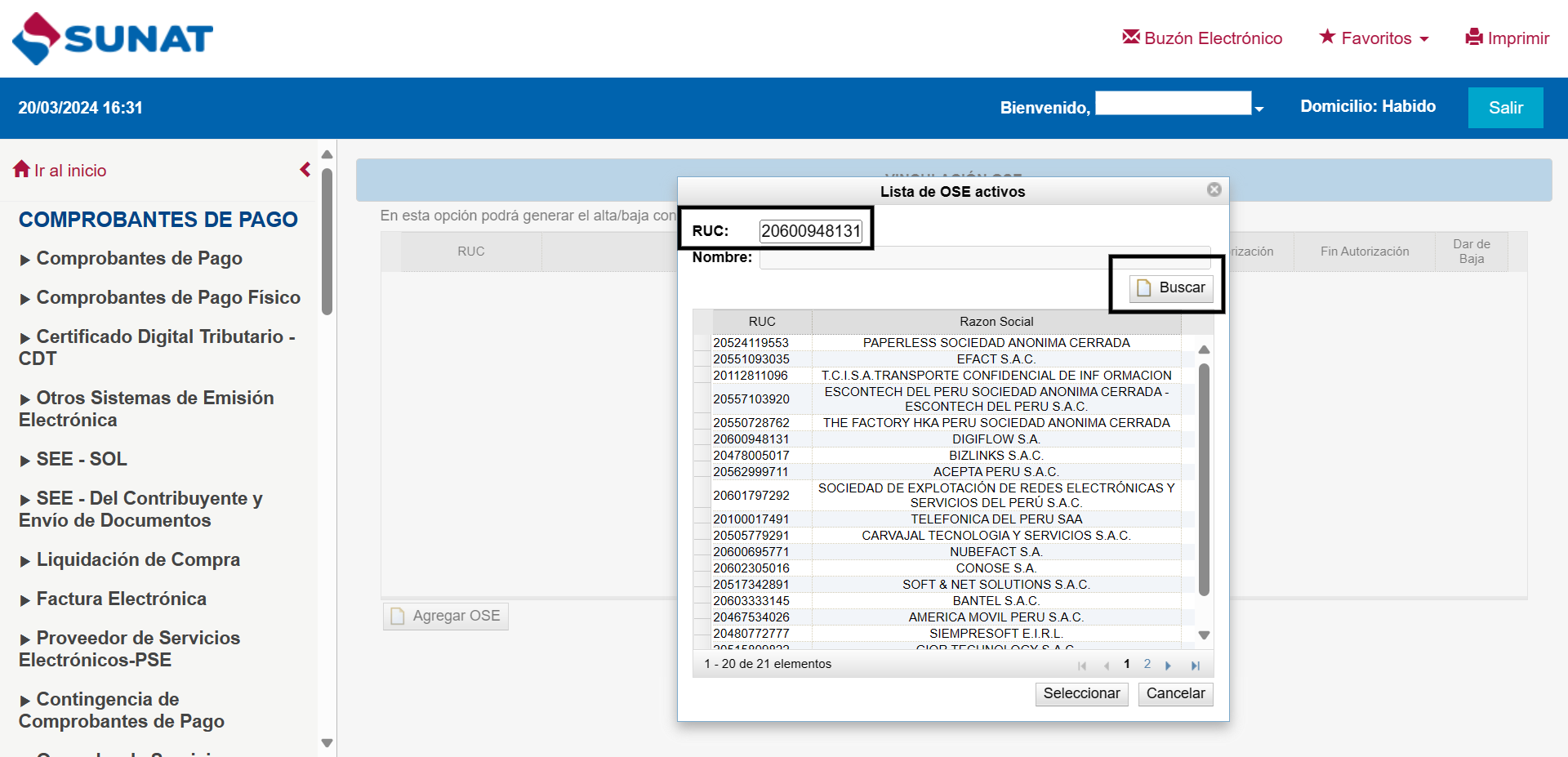Viewport: 1568px width, 757px height.
Task: Click sidebar scrollbar down arrow
Action: (327, 743)
